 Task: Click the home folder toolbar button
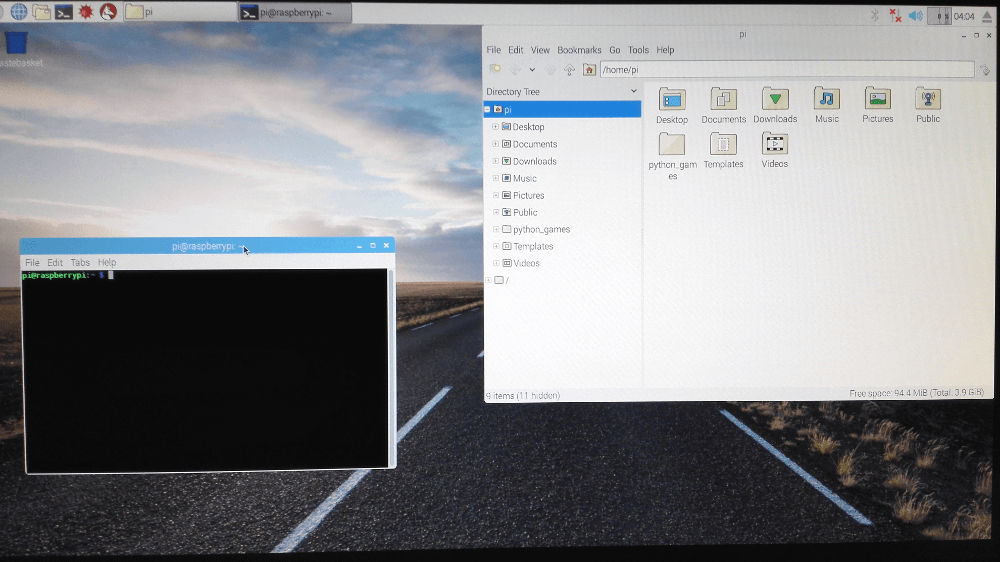point(589,70)
